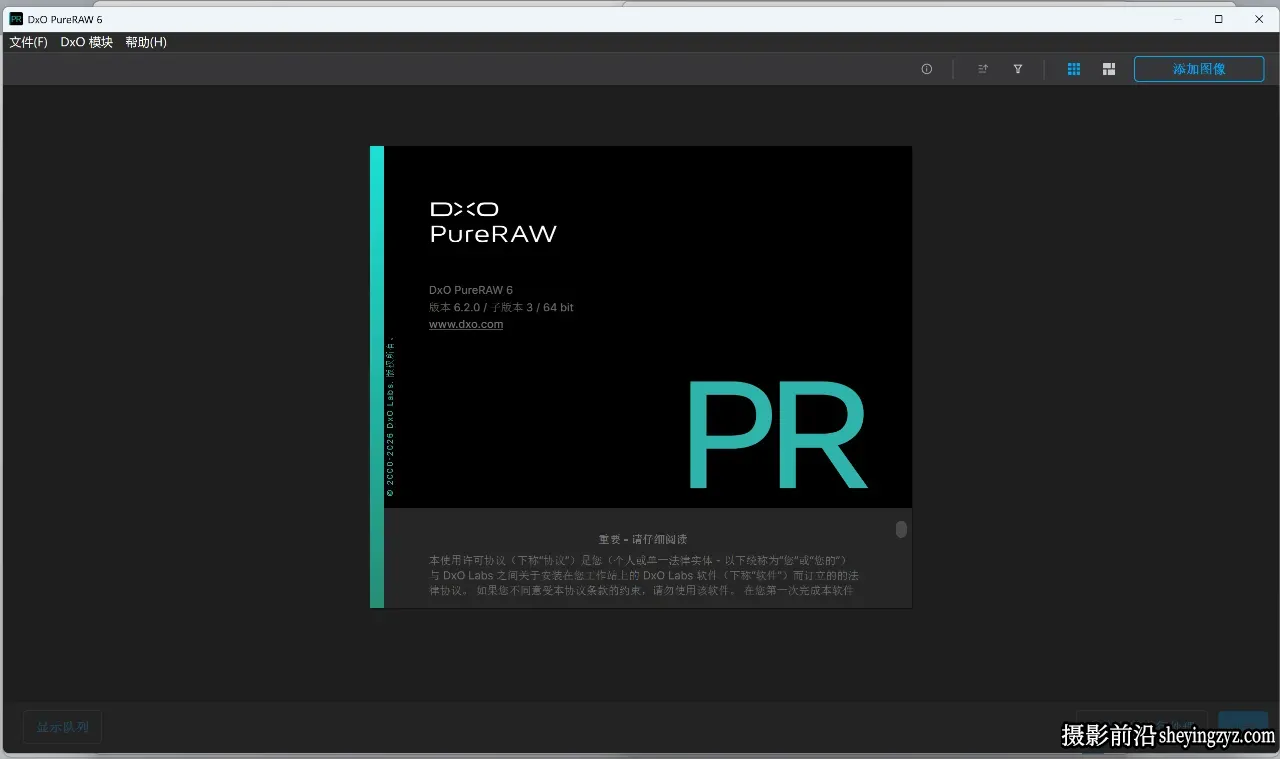Click the 显示队列 button
This screenshot has height=759, width=1280.
pyautogui.click(x=63, y=727)
